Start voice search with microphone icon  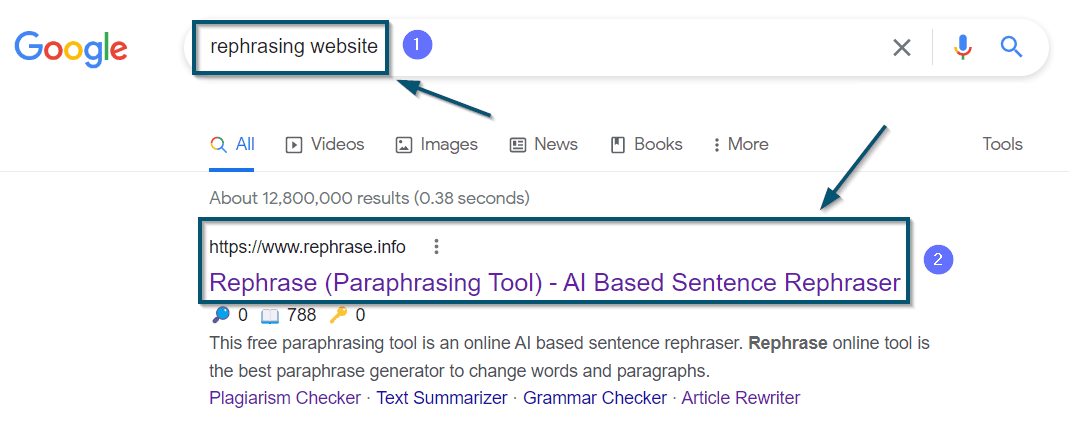click(962, 47)
